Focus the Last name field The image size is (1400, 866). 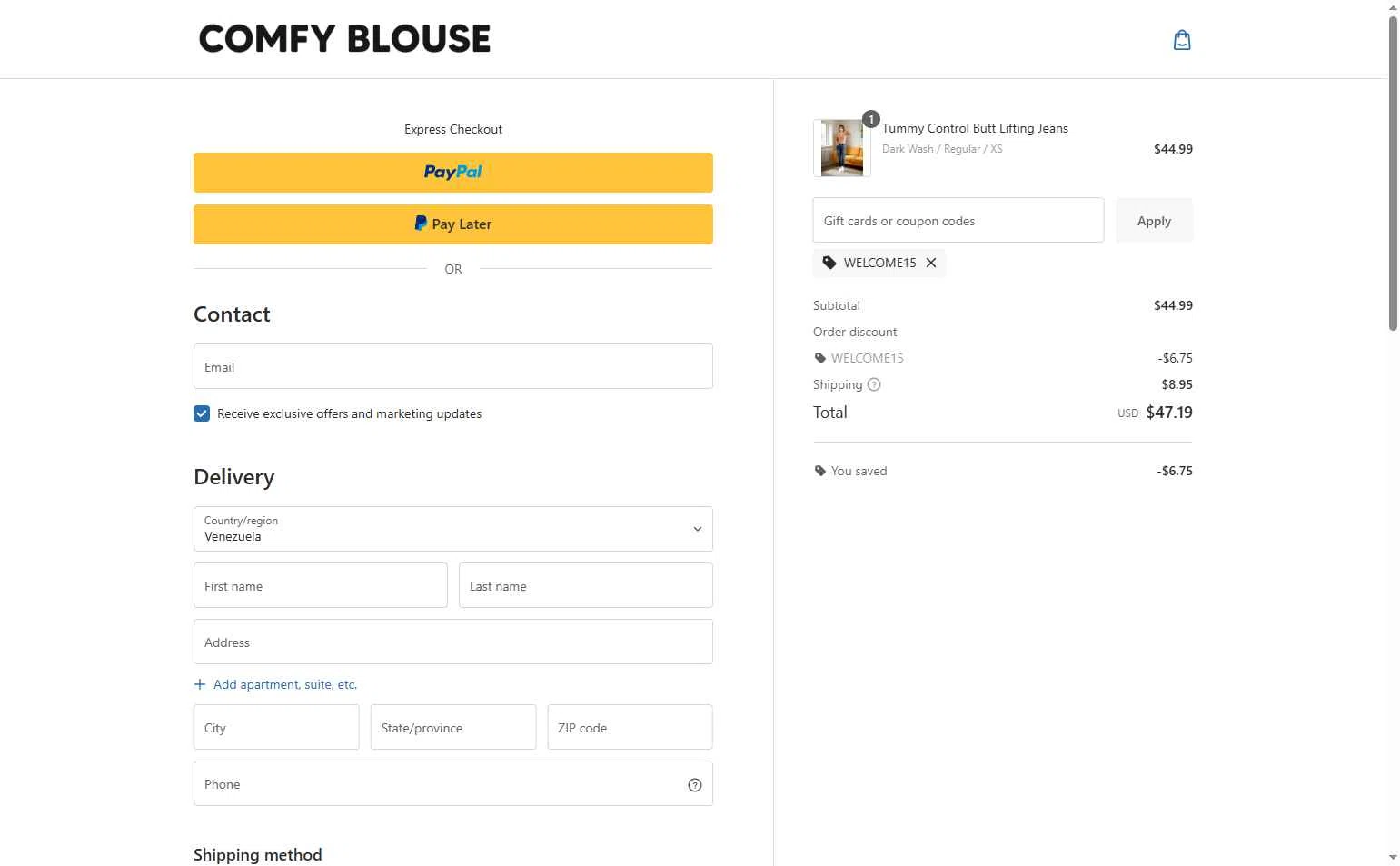point(586,585)
